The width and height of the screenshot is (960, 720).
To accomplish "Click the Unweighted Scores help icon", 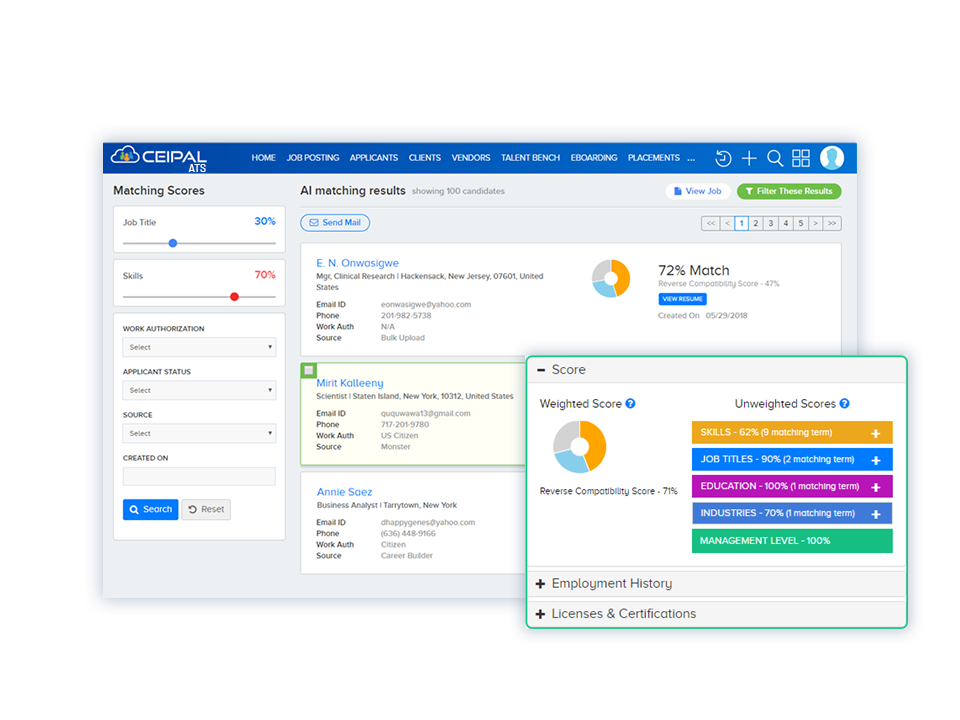I will tap(845, 404).
